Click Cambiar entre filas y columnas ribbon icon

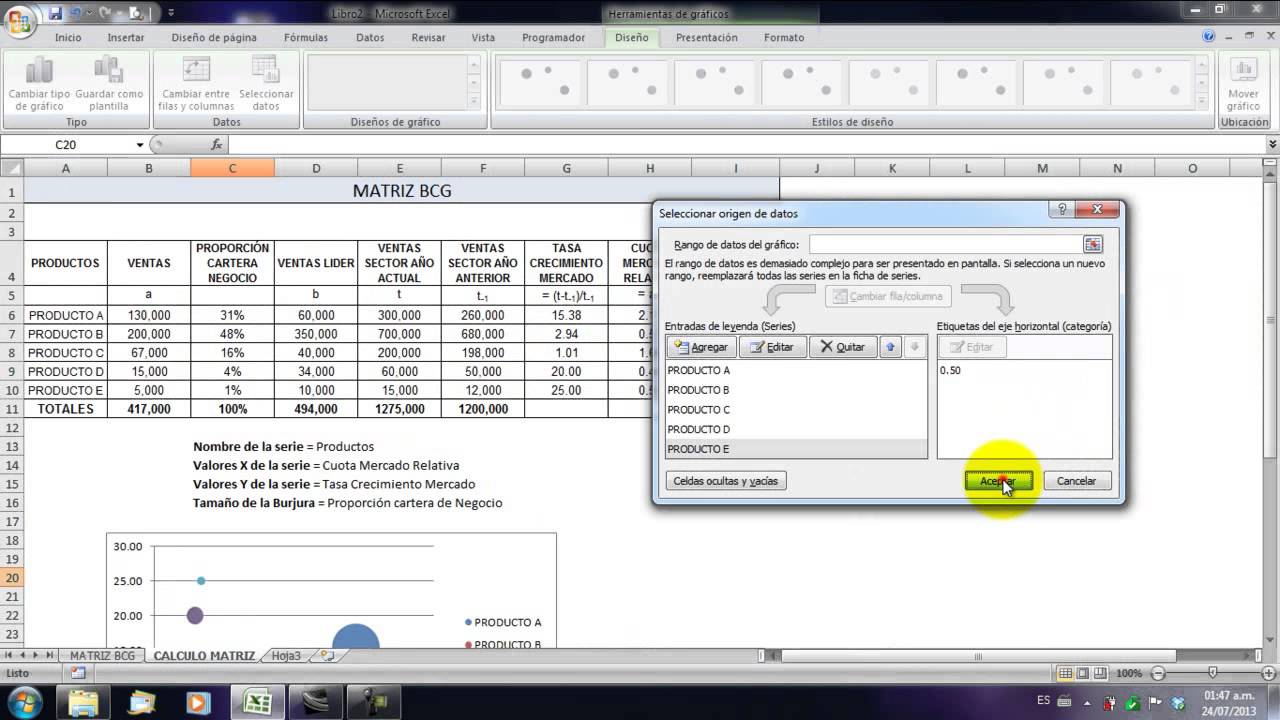[x=196, y=83]
